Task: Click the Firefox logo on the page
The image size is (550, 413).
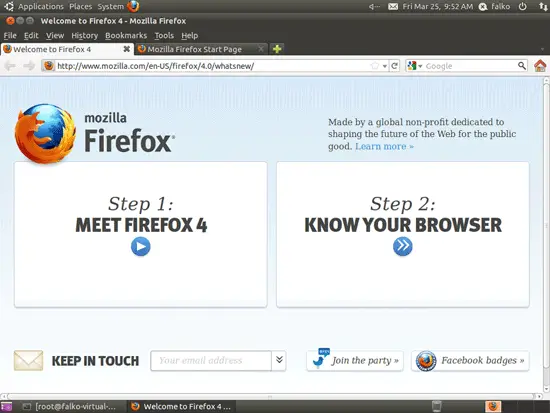Action: pyautogui.click(x=45, y=133)
